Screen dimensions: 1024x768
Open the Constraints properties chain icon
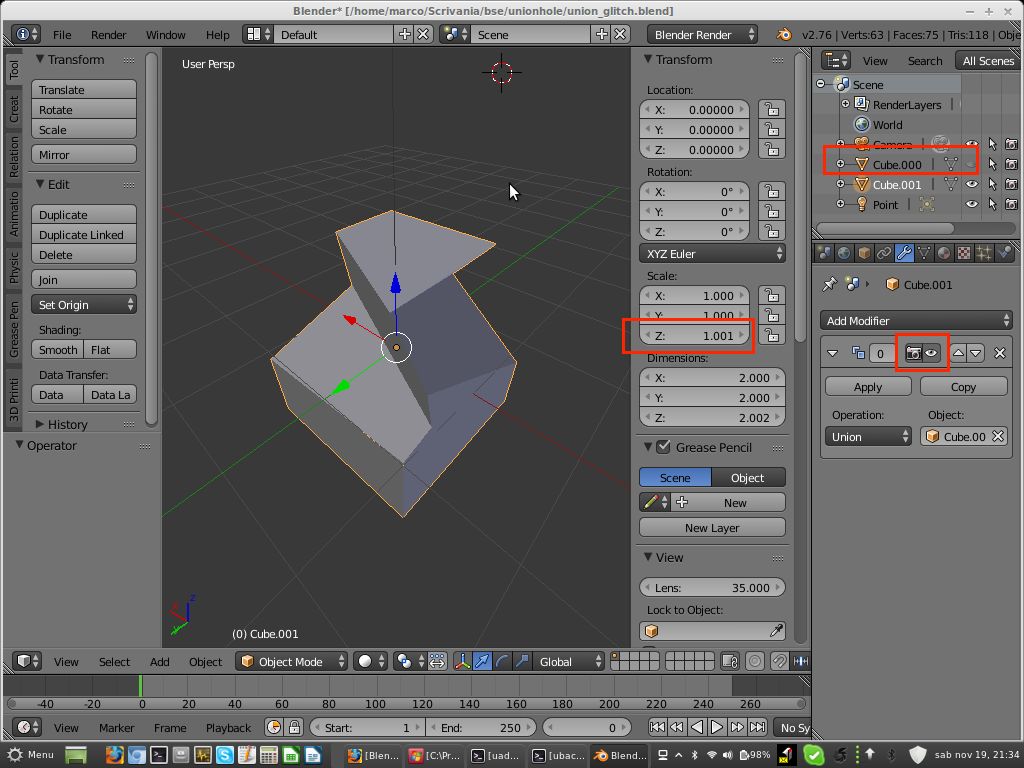pyautogui.click(x=884, y=253)
